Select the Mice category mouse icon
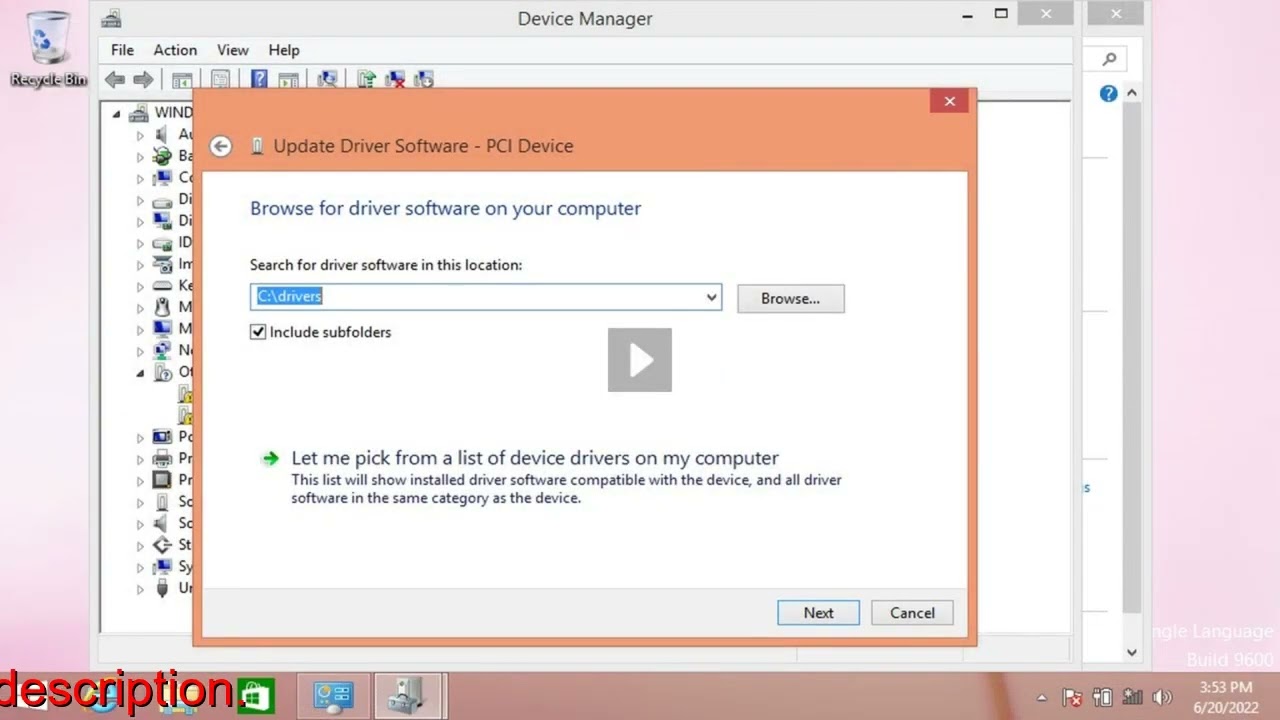Image resolution: width=1280 pixels, height=720 pixels. point(162,308)
